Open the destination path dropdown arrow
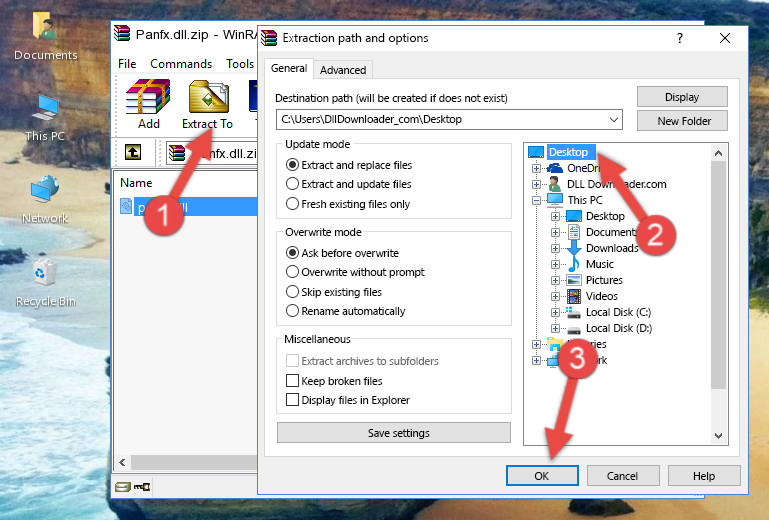Viewport: 769px width, 520px height. point(614,120)
